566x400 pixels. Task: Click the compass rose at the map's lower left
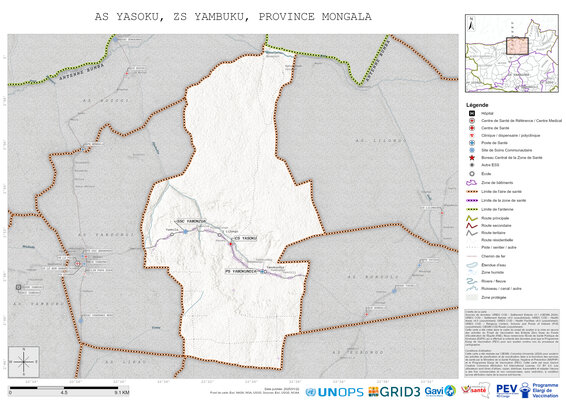(x=24, y=362)
